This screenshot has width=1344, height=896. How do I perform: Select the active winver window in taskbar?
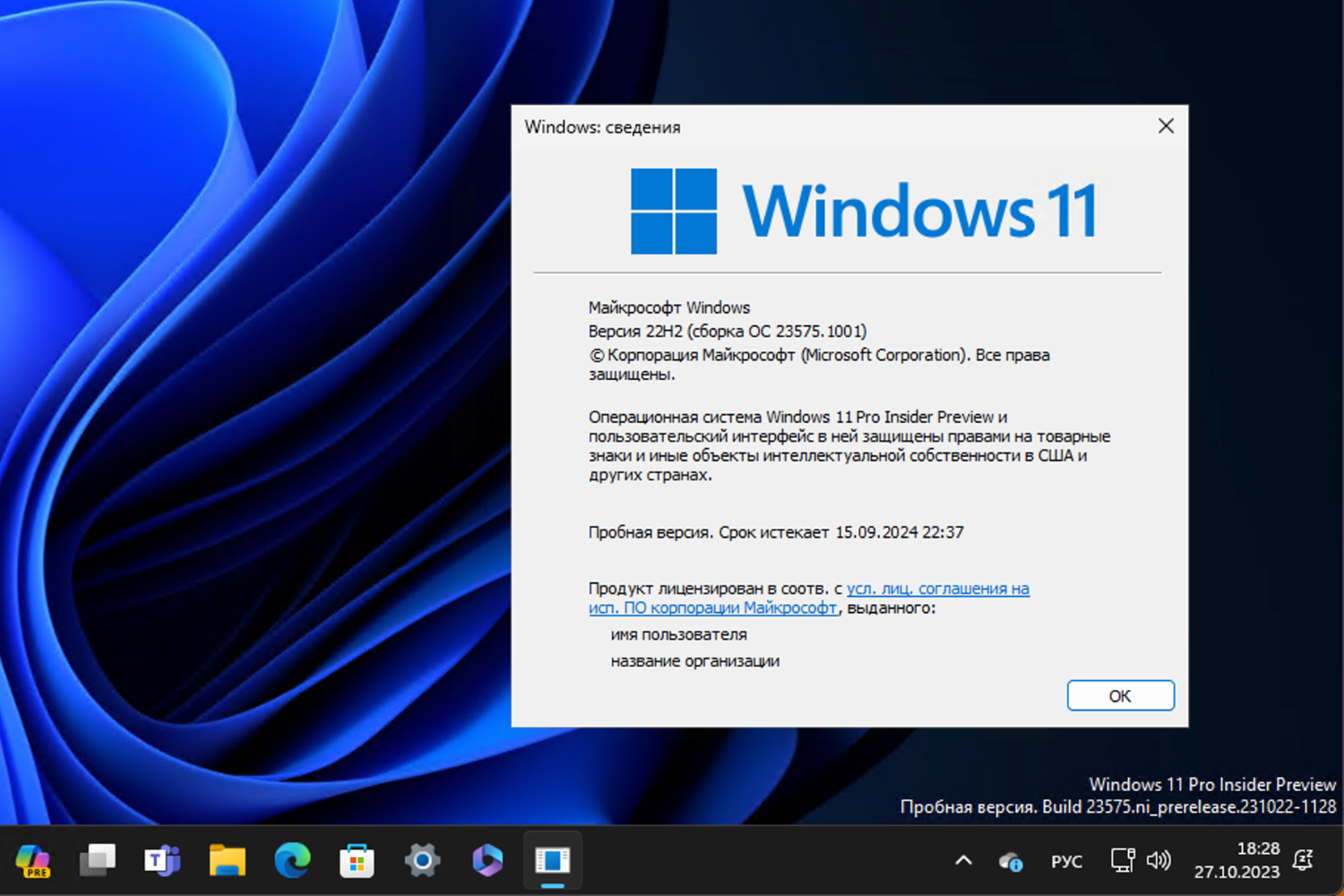pos(552,860)
